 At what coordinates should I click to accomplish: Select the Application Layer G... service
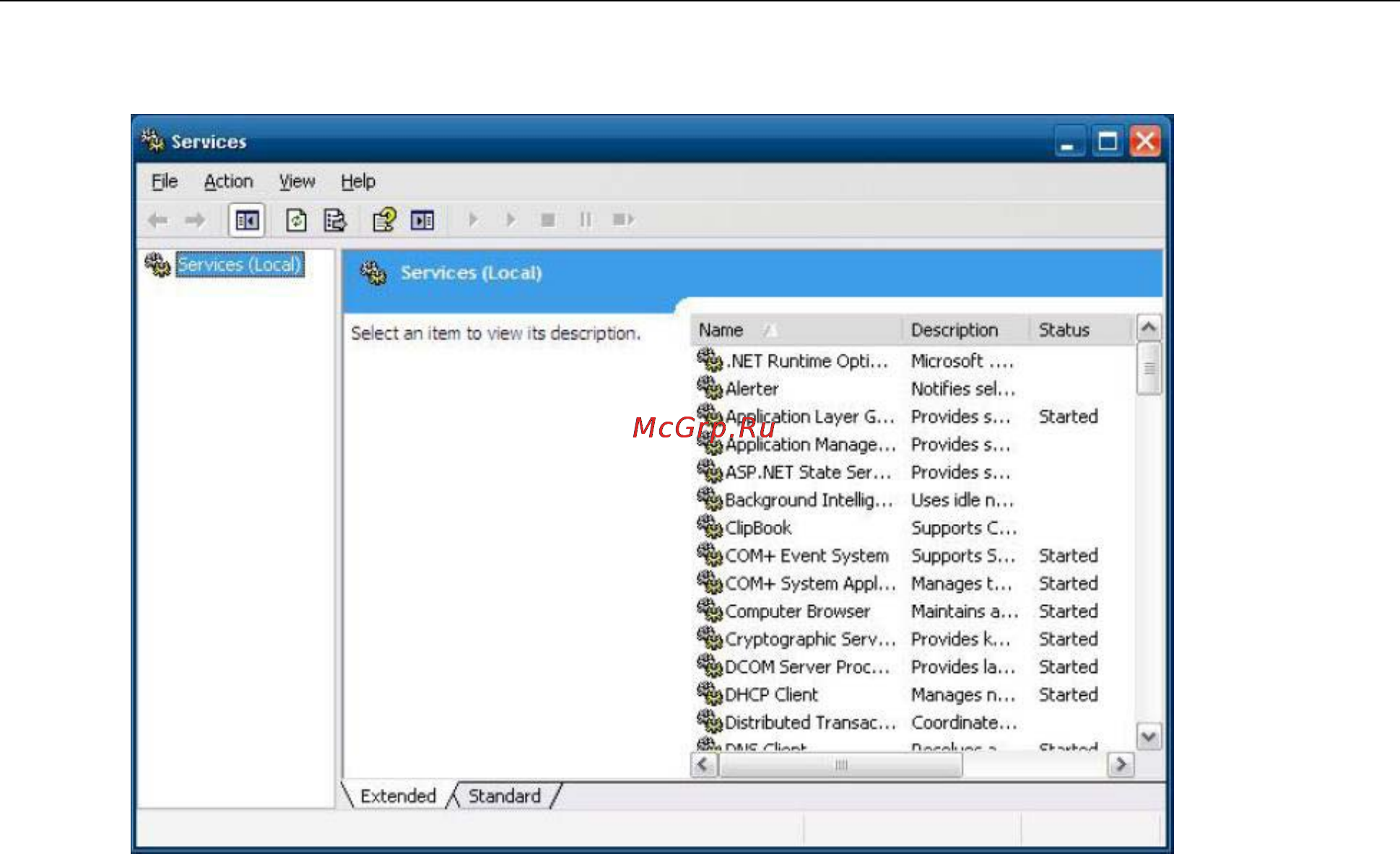[809, 417]
